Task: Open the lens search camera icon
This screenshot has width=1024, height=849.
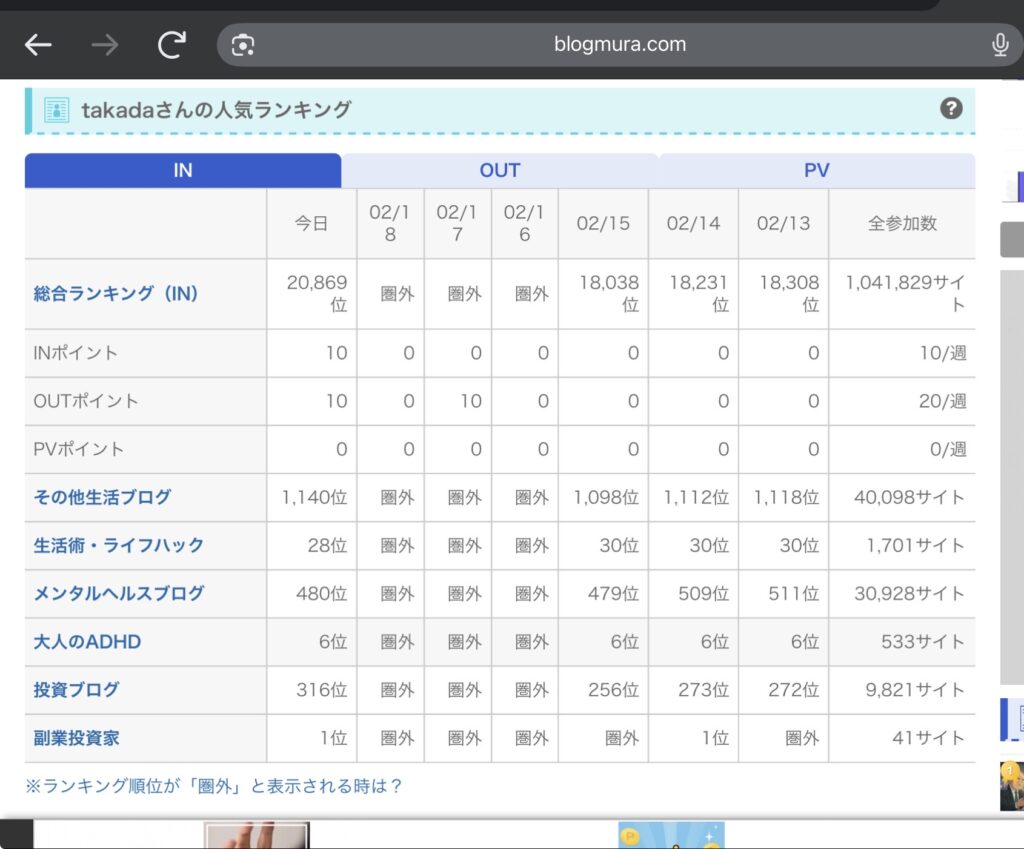Action: coord(243,45)
